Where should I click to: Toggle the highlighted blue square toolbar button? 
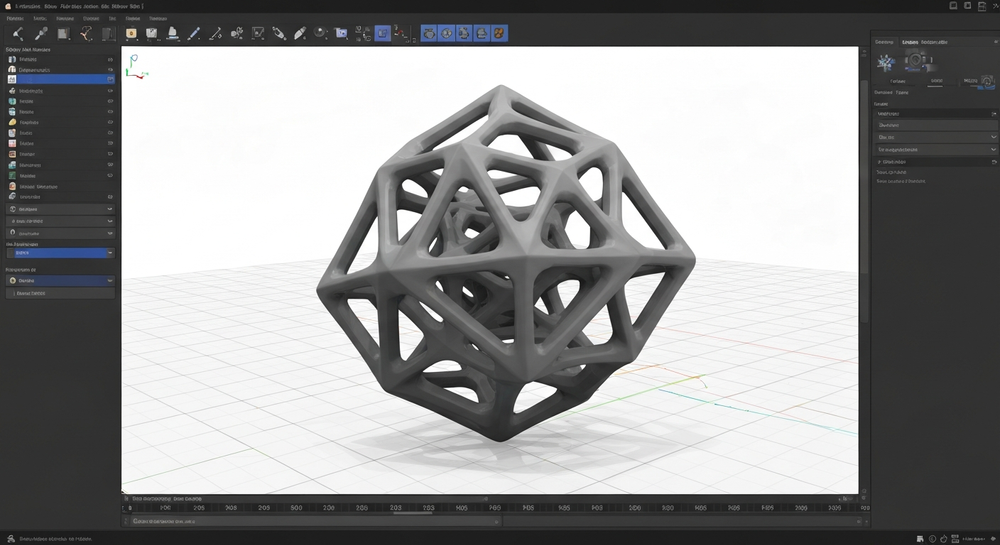[x=383, y=34]
